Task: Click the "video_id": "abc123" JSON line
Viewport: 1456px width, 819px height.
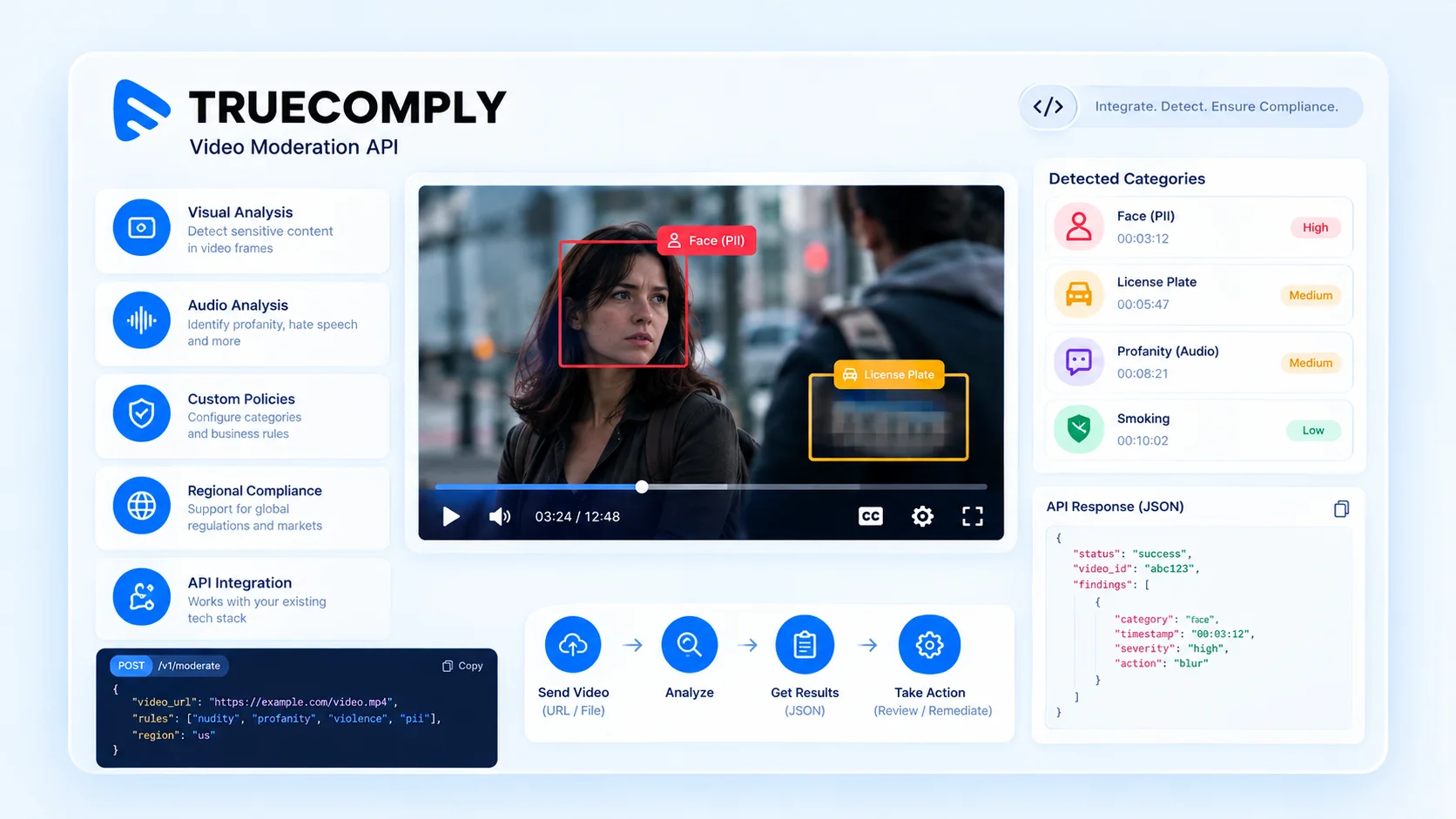Action: pyautogui.click(x=1136, y=568)
